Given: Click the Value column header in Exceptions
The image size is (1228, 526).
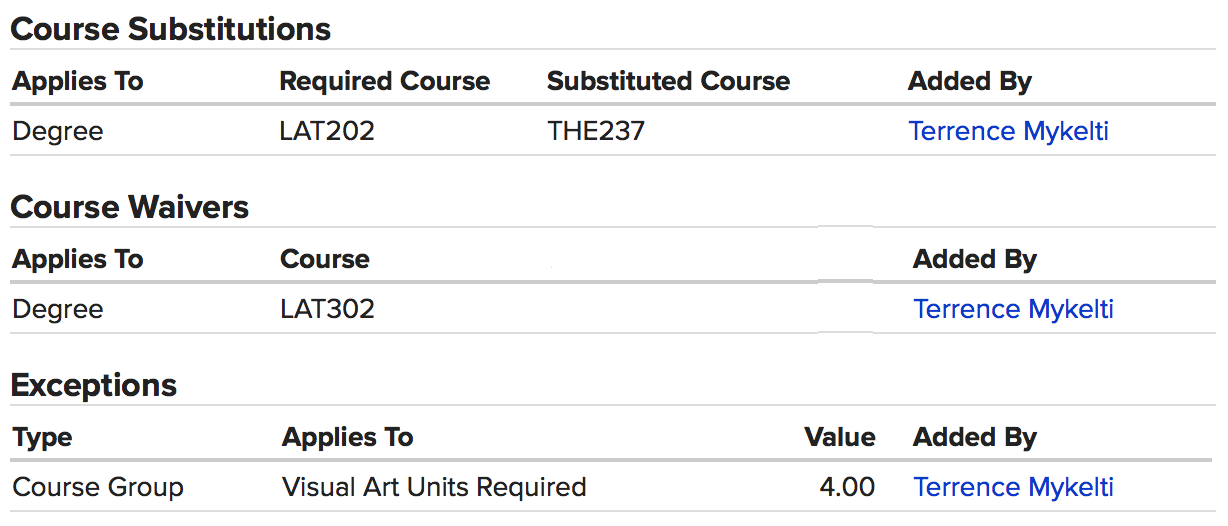Looking at the screenshot, I should 840,437.
